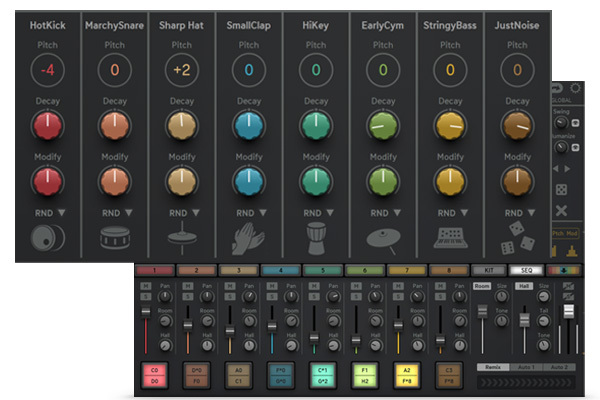Click the Remix button
The image size is (600, 400).
[x=493, y=367]
